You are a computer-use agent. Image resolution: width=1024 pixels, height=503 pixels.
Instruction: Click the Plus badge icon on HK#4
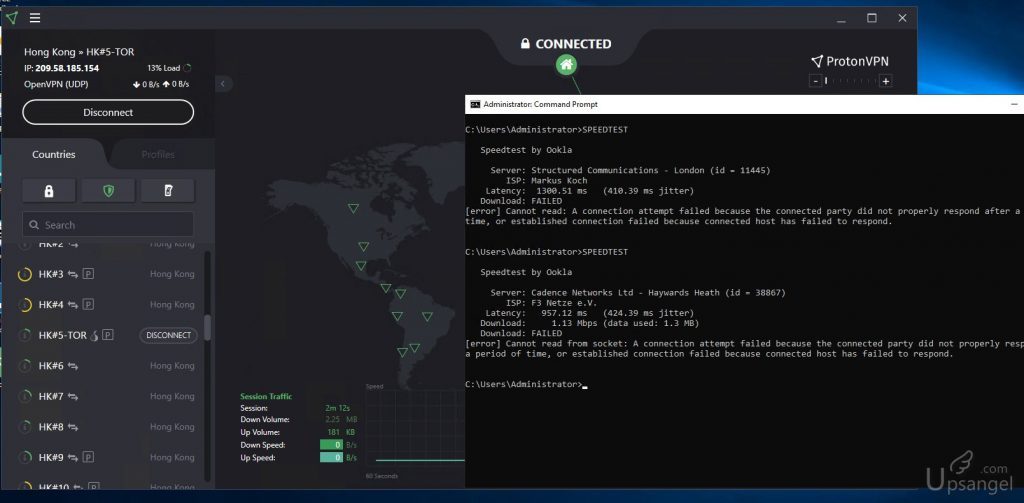[x=89, y=305]
